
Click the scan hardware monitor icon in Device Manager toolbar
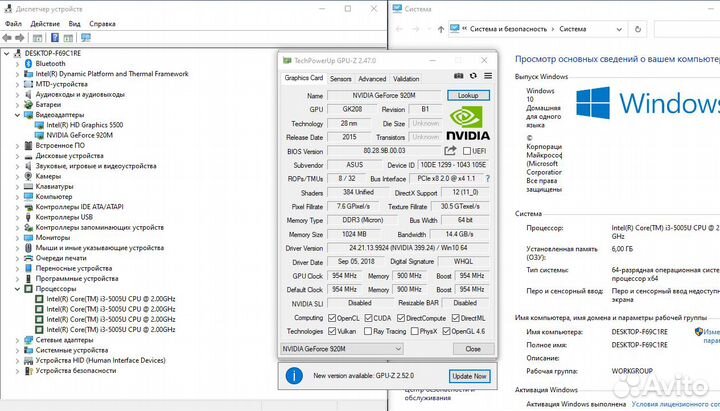click(x=86, y=38)
